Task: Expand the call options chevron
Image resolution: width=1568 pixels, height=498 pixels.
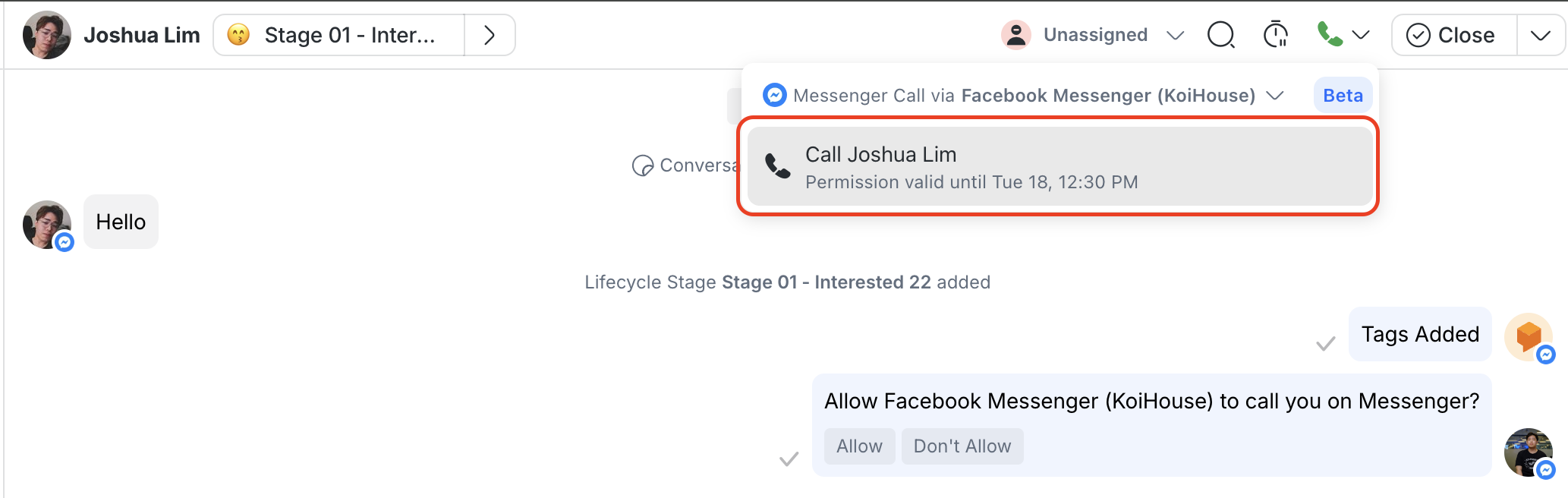Action: point(1362,35)
